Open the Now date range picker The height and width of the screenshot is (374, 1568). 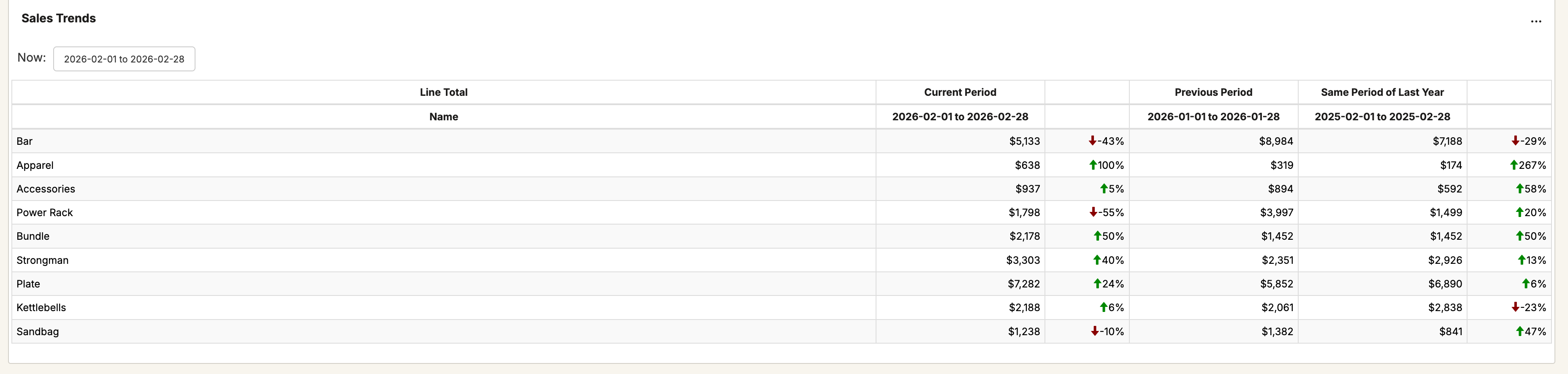(x=124, y=59)
